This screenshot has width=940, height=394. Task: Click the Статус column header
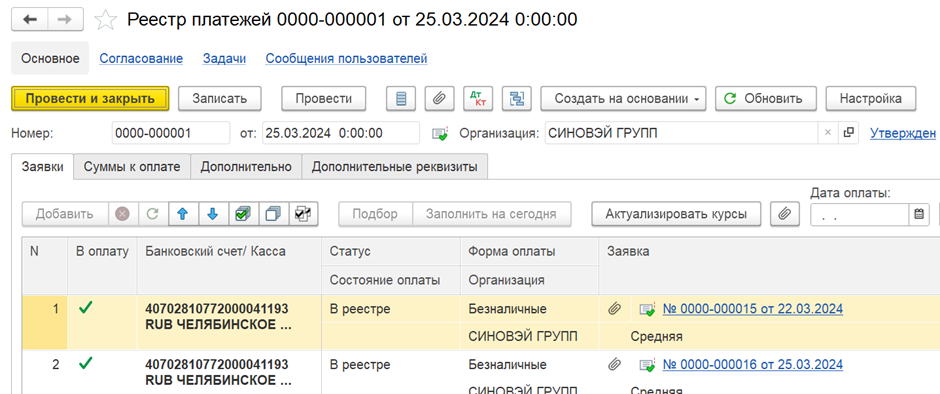pos(391,252)
